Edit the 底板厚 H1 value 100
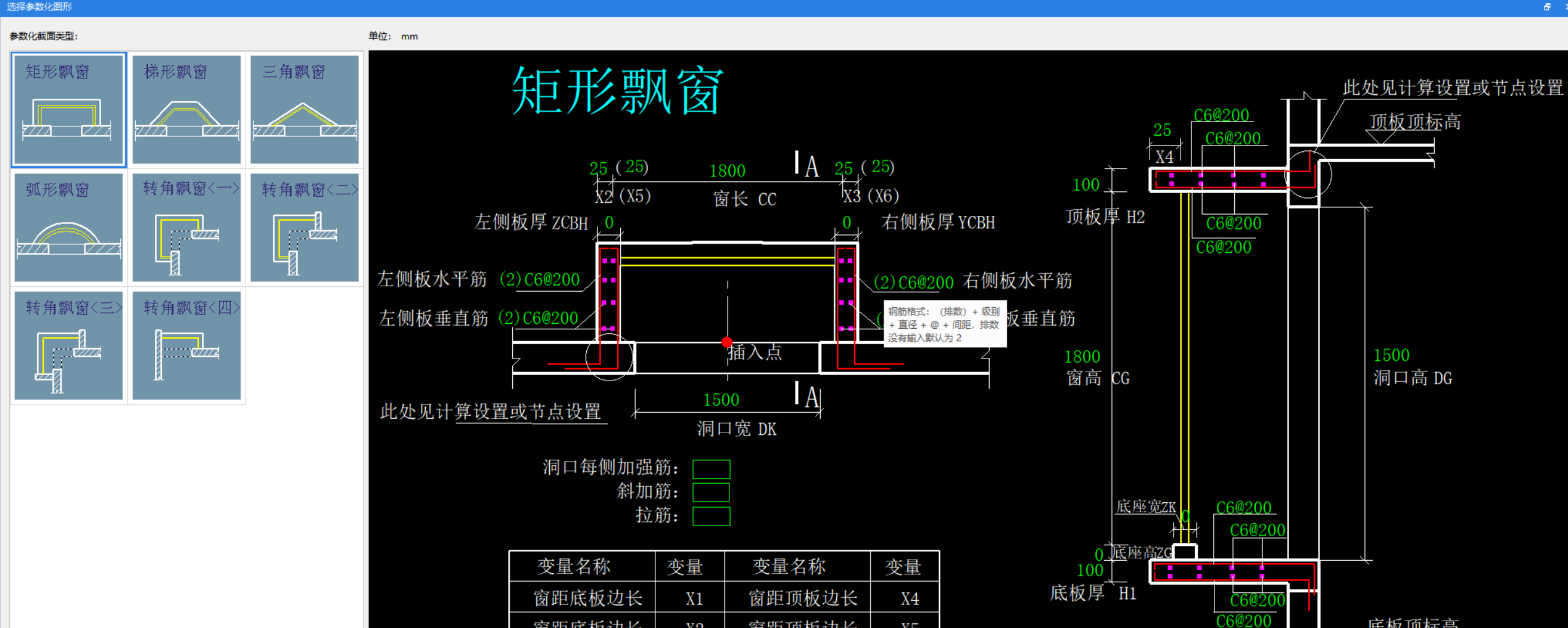 [1090, 571]
